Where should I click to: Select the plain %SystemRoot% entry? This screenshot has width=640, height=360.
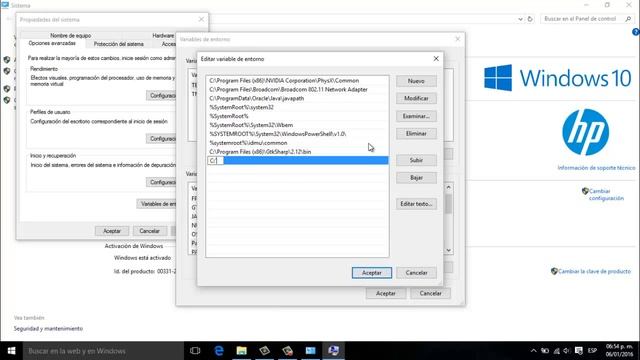(x=297, y=116)
